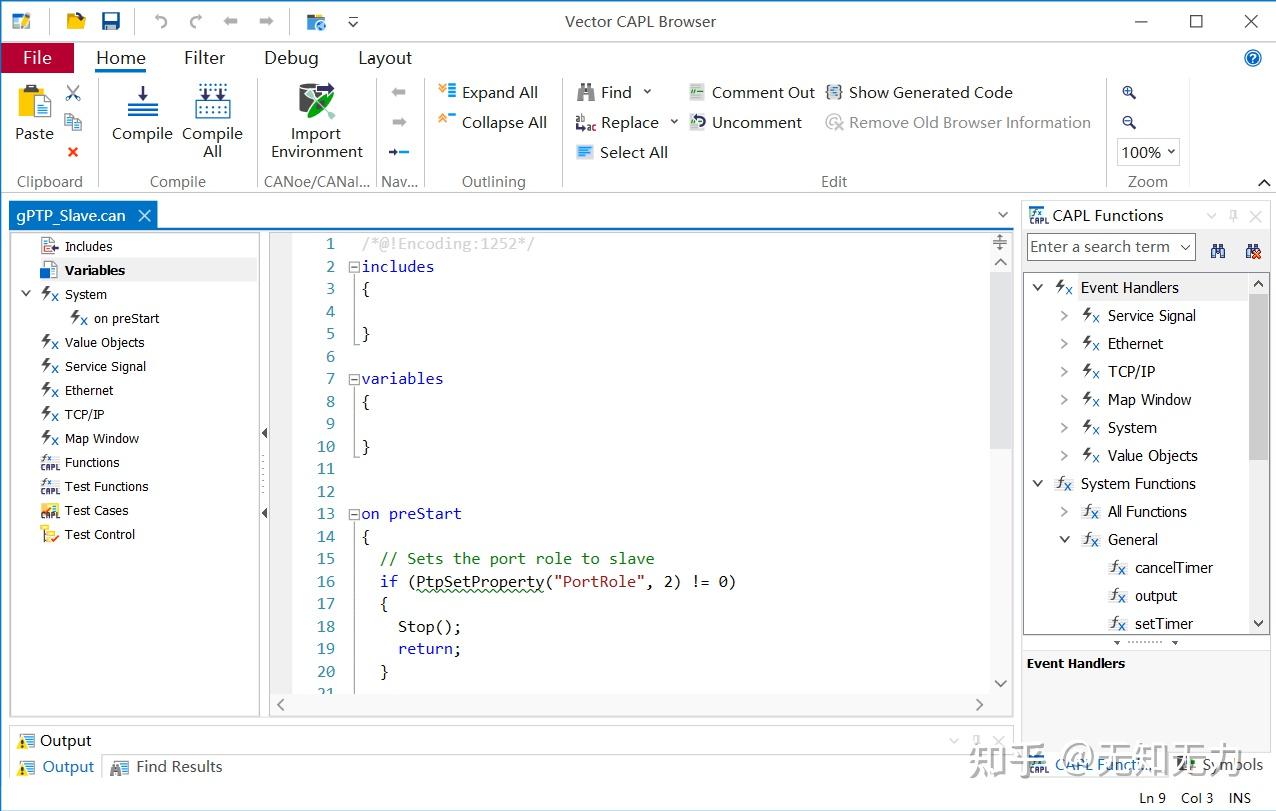Switch to the Debug ribbon tab

(291, 58)
